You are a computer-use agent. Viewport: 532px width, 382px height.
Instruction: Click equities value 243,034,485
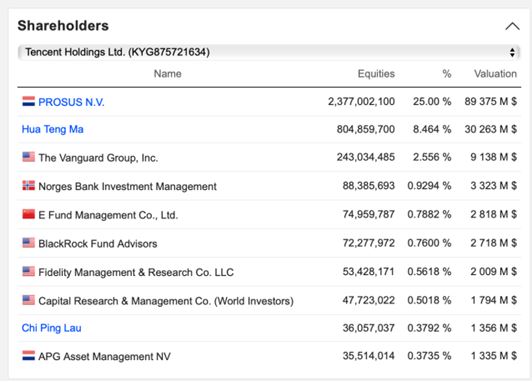coord(366,157)
